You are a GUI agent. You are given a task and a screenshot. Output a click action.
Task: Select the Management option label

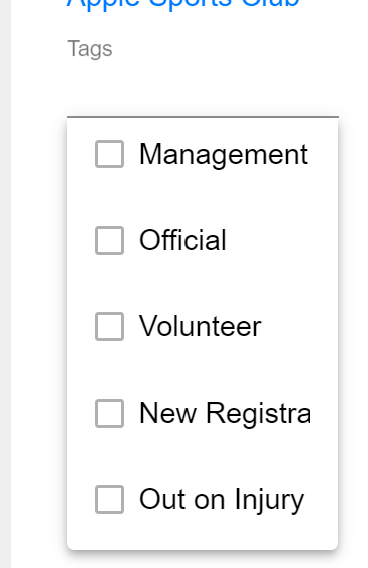(x=223, y=155)
